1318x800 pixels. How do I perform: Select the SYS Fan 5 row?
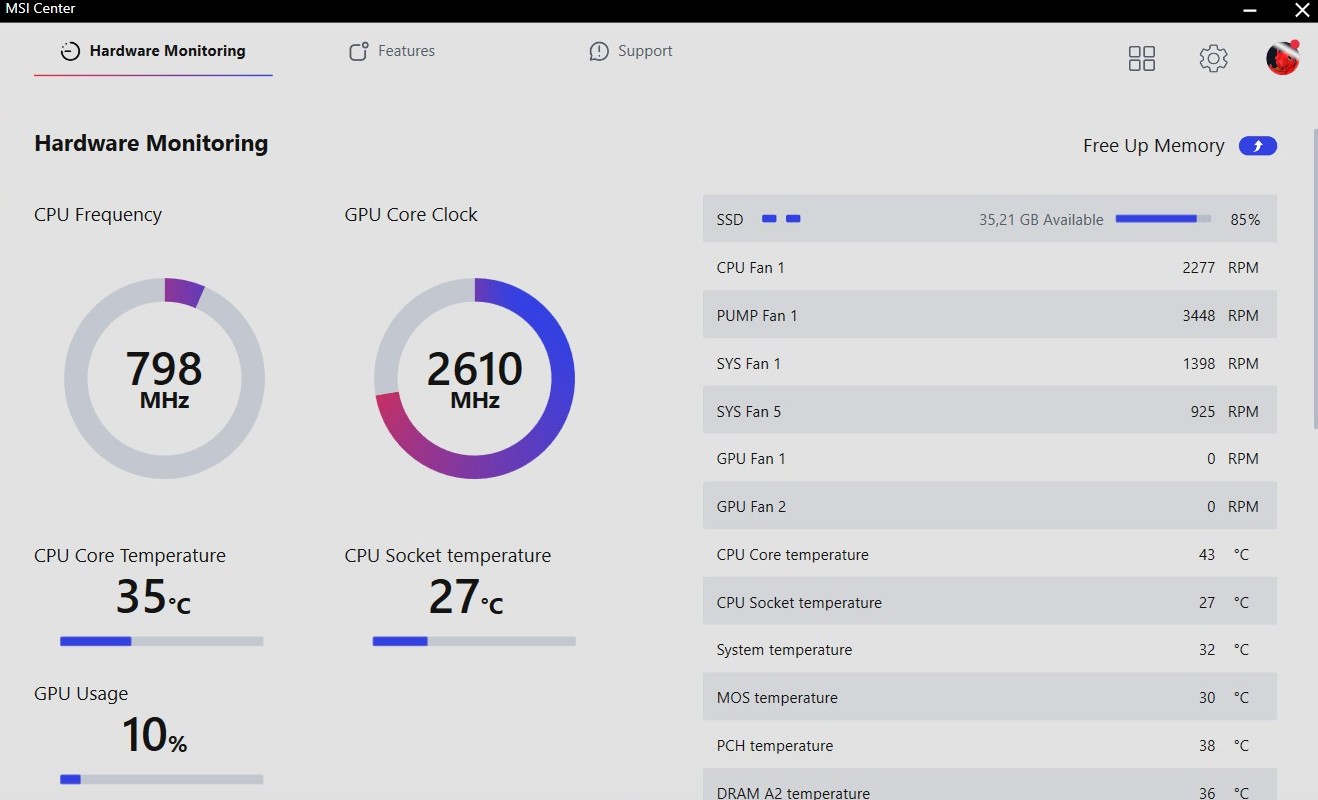click(990, 411)
